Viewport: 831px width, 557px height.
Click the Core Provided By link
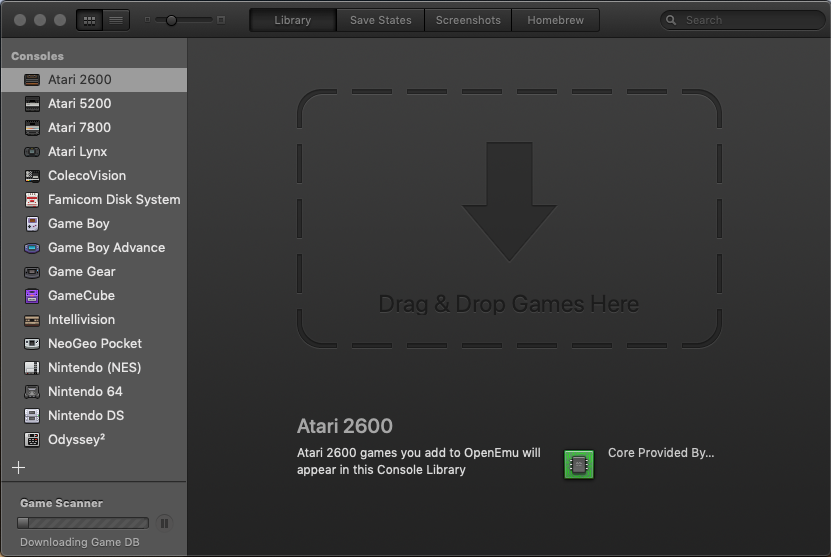coord(661,453)
